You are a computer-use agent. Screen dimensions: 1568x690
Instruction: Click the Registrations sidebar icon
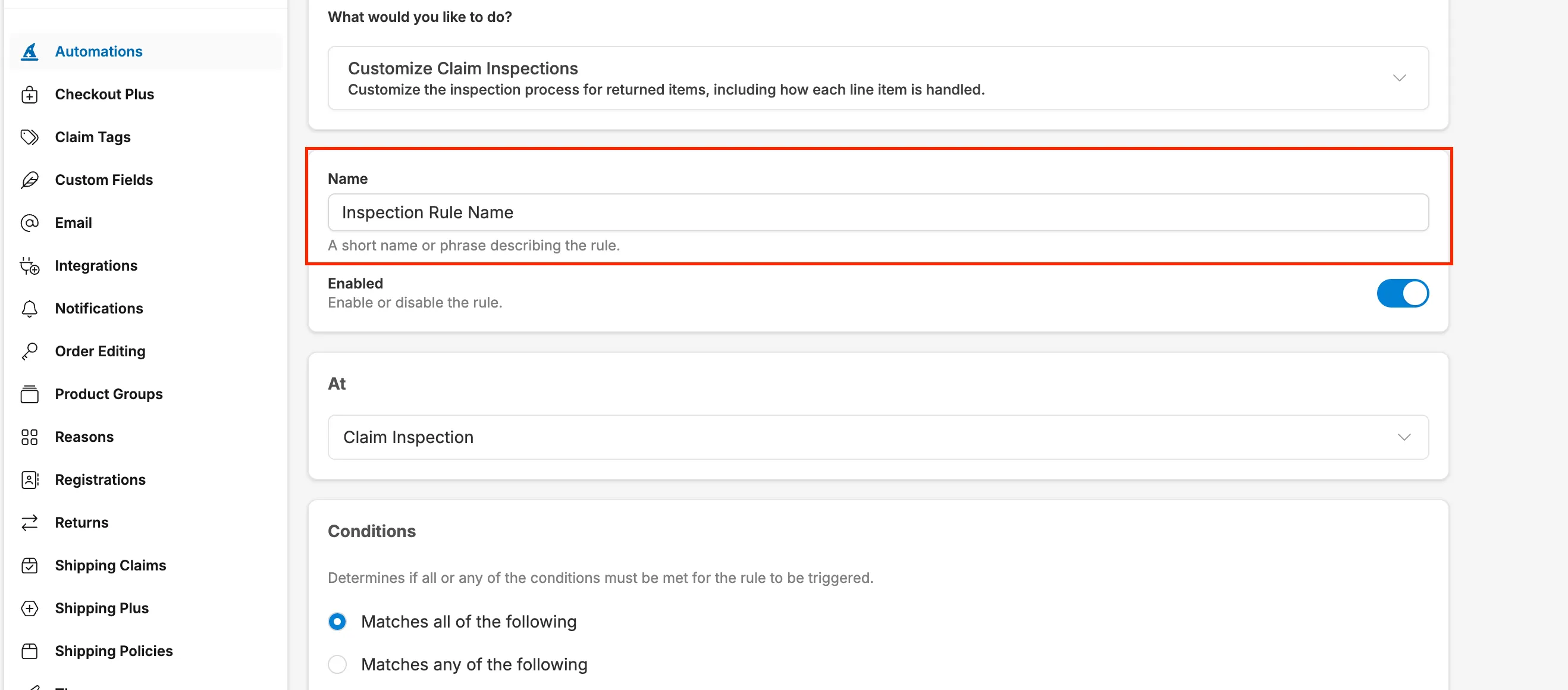pos(29,479)
